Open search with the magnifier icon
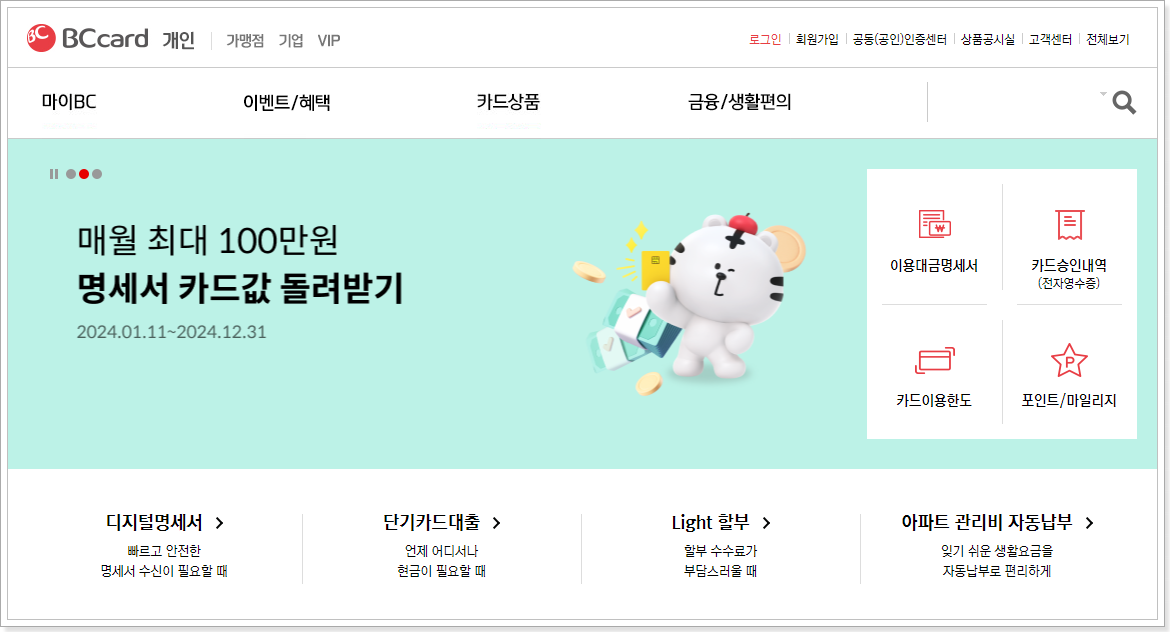 click(x=1124, y=102)
